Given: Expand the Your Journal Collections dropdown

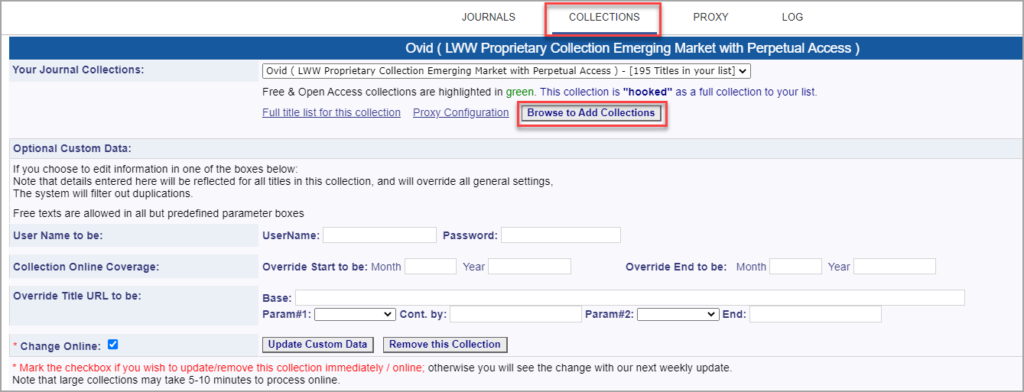Looking at the screenshot, I should [x=507, y=71].
